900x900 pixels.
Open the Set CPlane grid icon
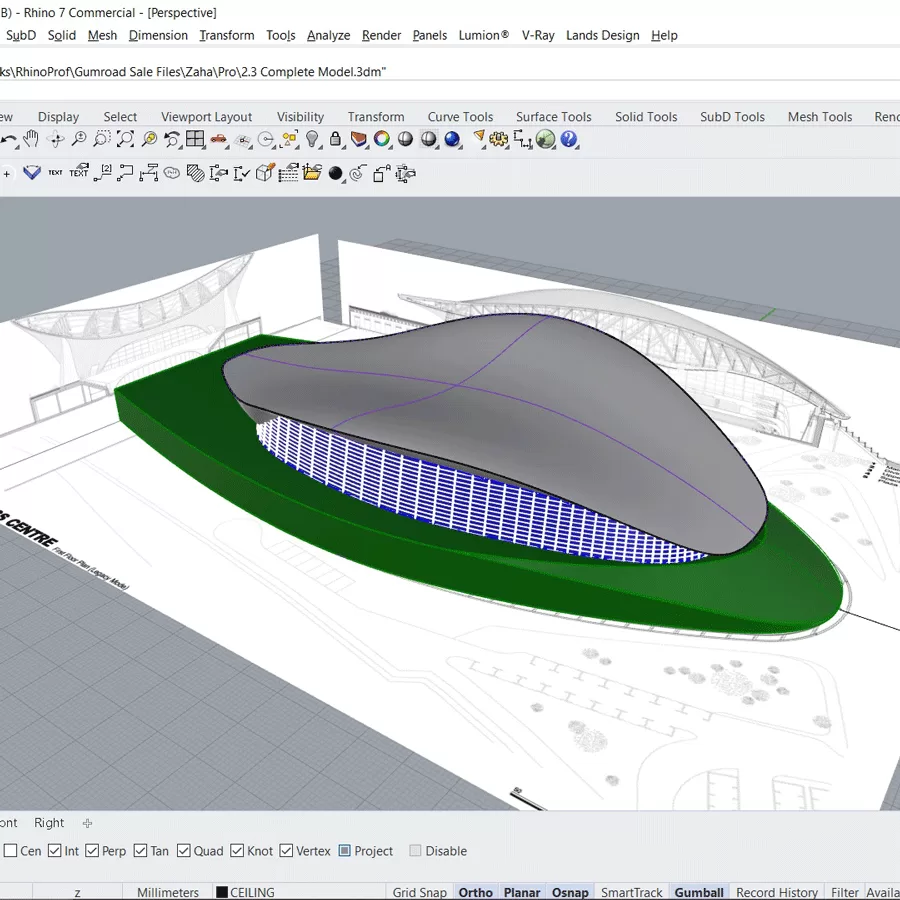243,139
